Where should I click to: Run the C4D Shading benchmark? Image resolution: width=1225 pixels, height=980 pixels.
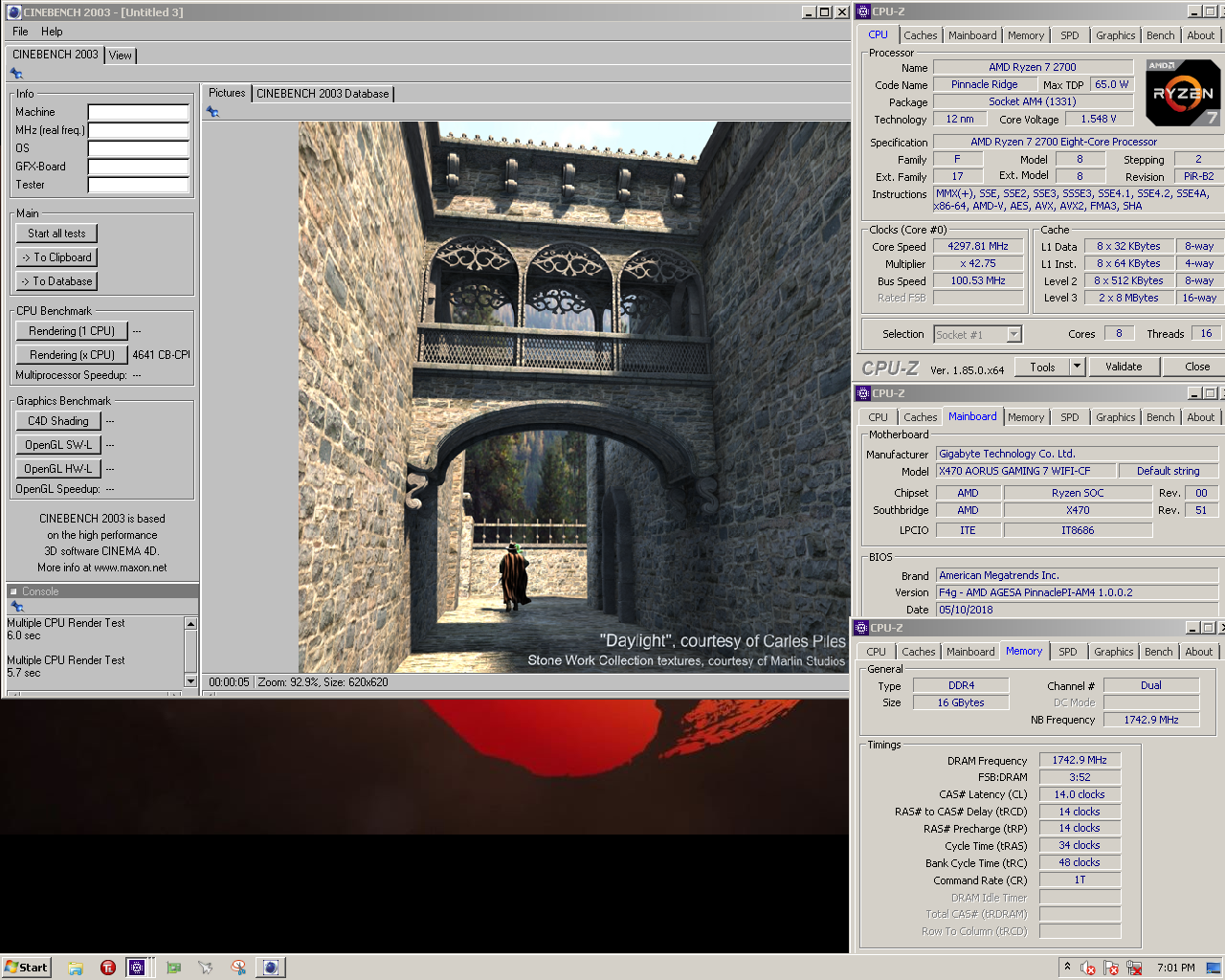58,421
